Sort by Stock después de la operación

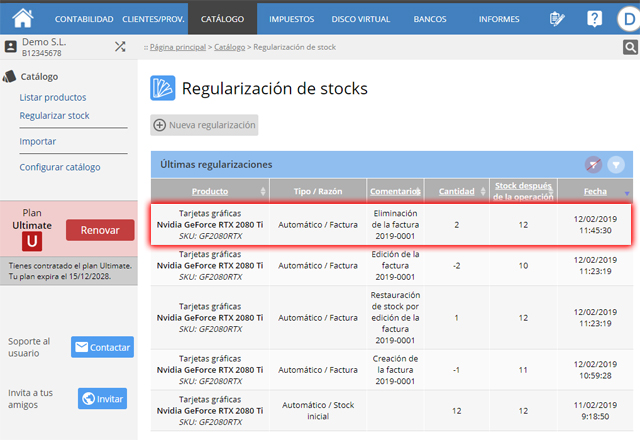[520, 190]
